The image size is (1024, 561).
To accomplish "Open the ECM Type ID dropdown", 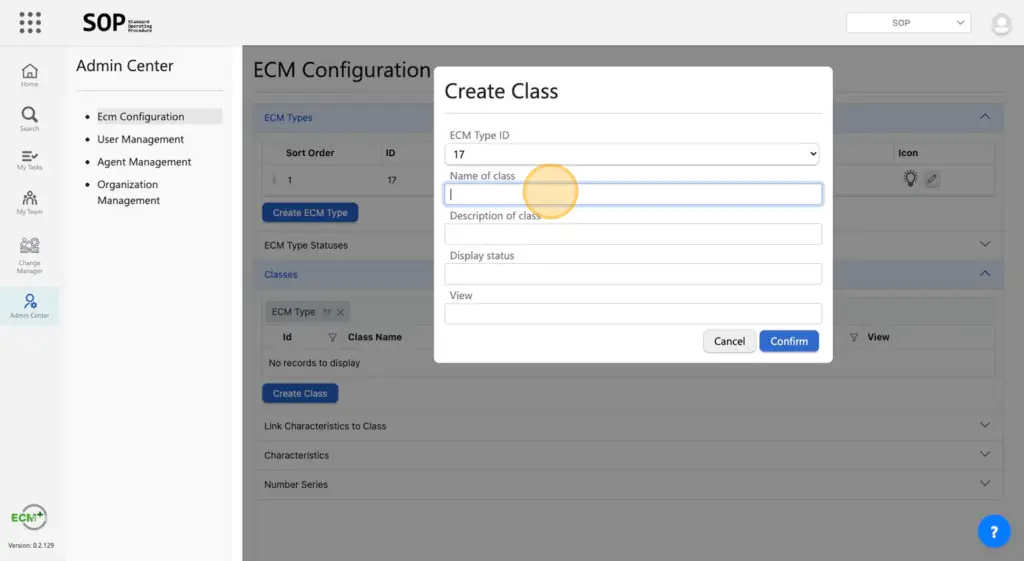I will (632, 155).
